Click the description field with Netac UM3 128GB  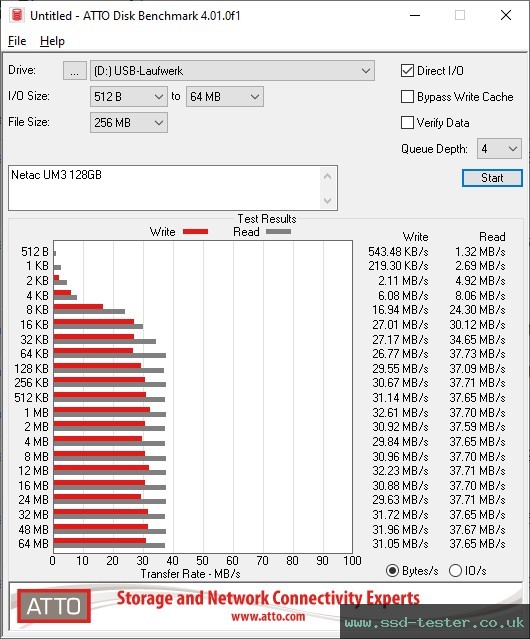pos(173,188)
